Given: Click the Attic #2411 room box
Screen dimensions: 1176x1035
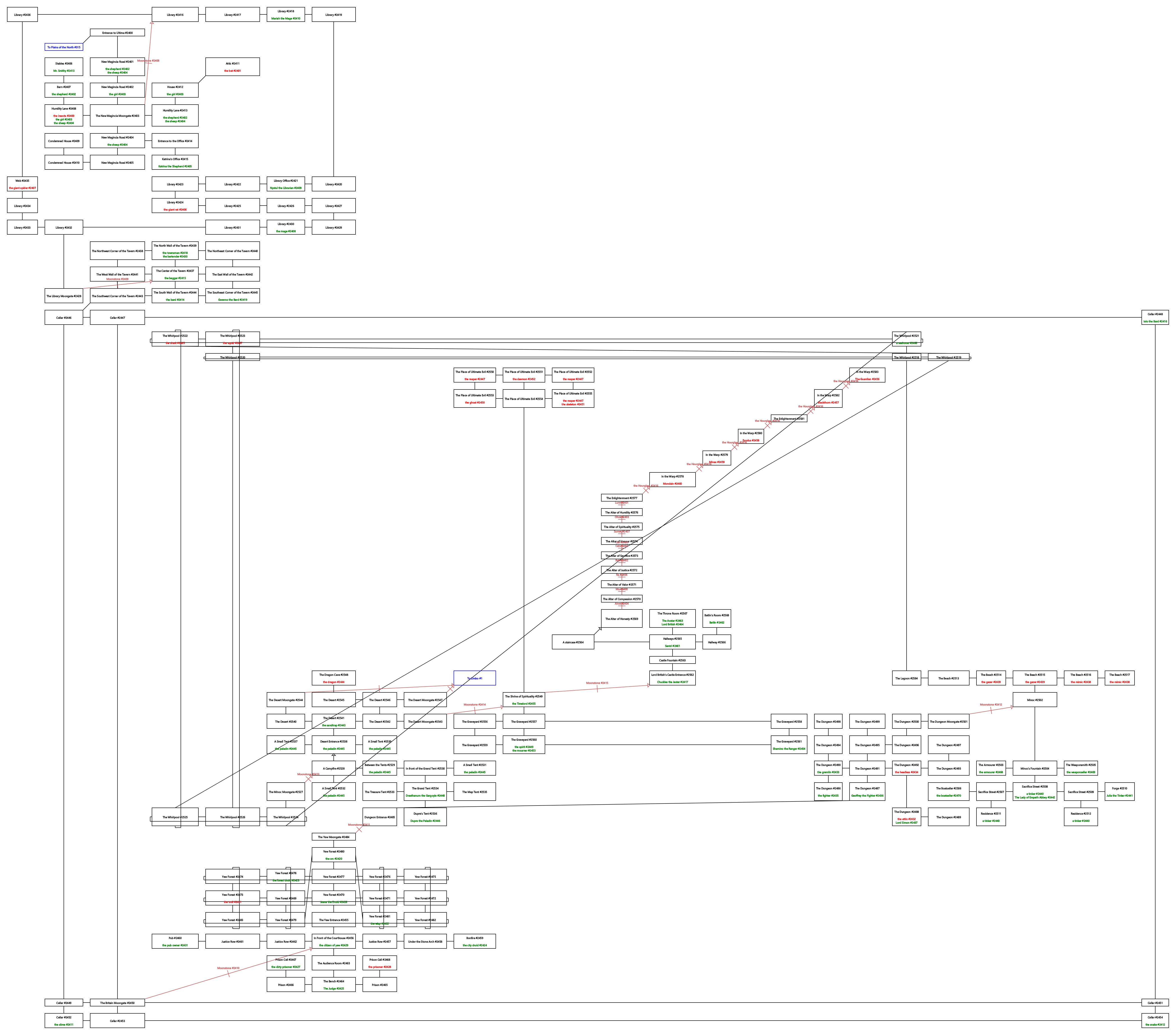Looking at the screenshot, I should coord(232,67).
